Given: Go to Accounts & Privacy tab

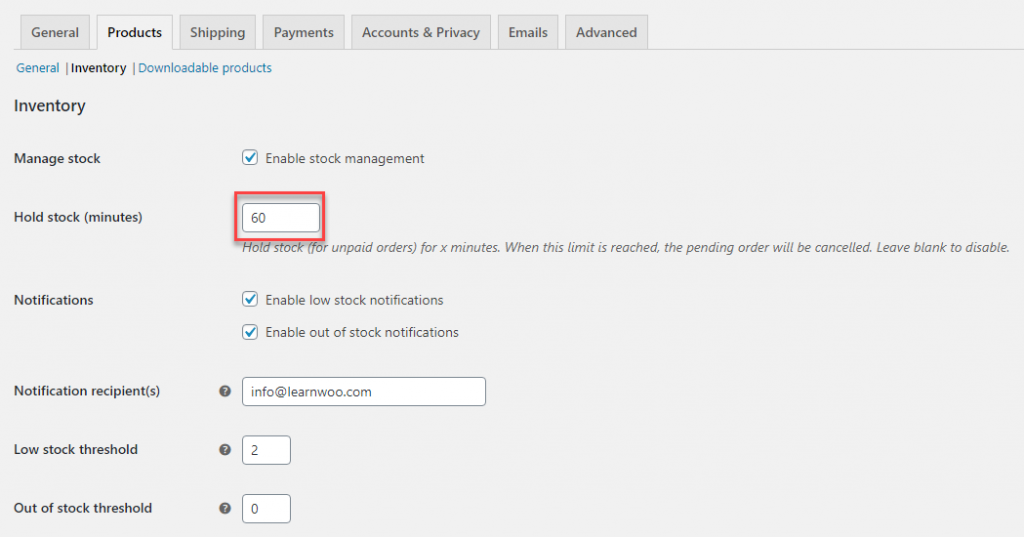Looking at the screenshot, I should coord(421,33).
